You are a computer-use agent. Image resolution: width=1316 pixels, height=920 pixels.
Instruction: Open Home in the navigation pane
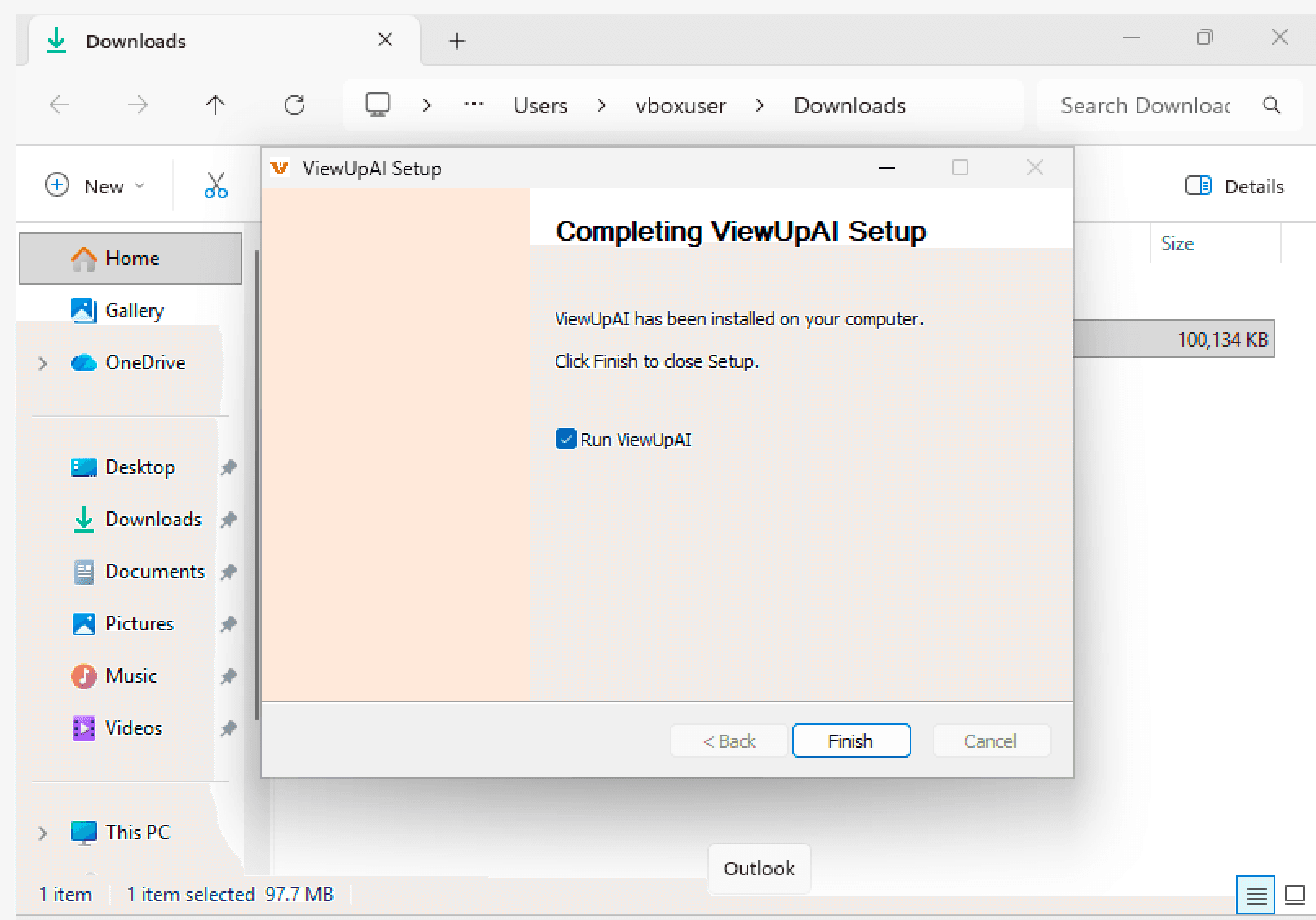point(131,259)
